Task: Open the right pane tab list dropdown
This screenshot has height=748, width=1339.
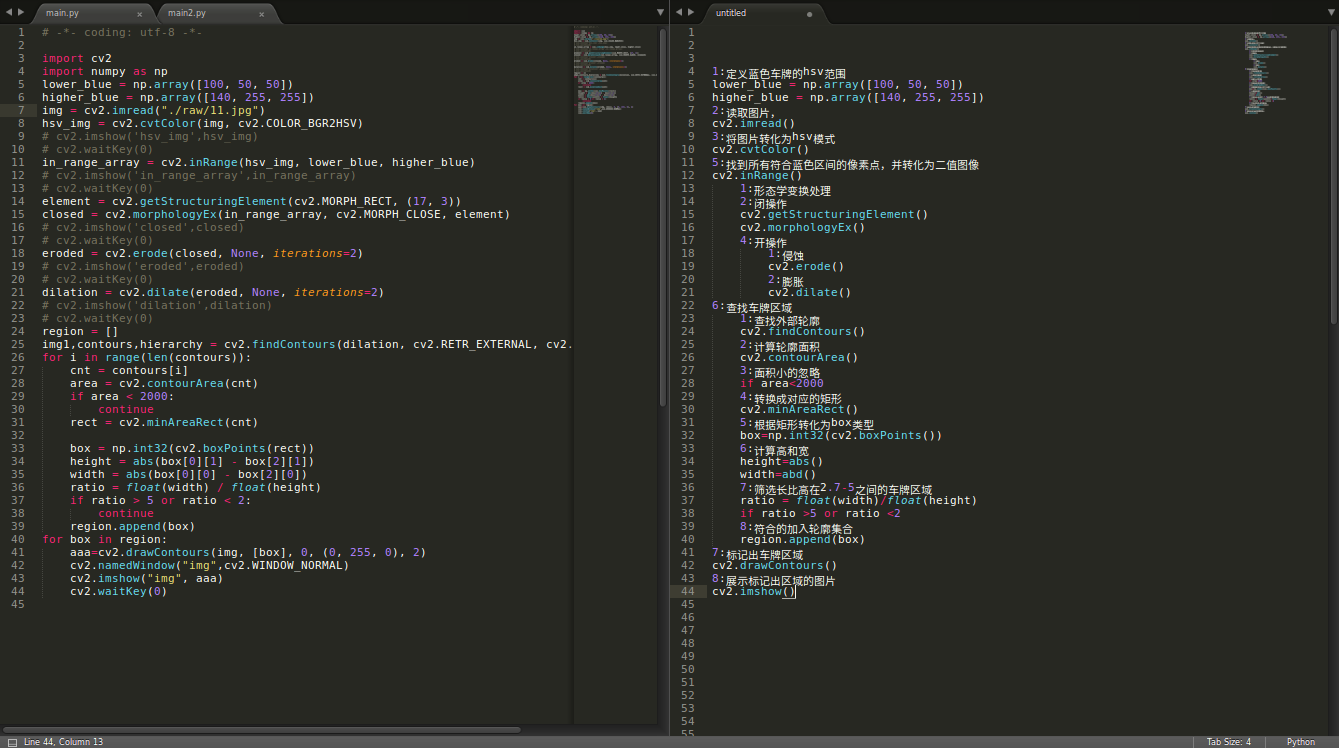Action: click(1330, 12)
